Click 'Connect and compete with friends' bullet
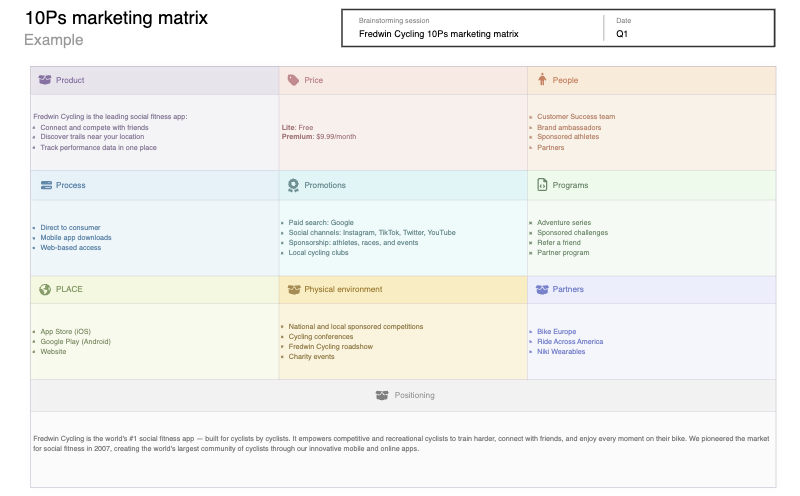 tap(94, 128)
